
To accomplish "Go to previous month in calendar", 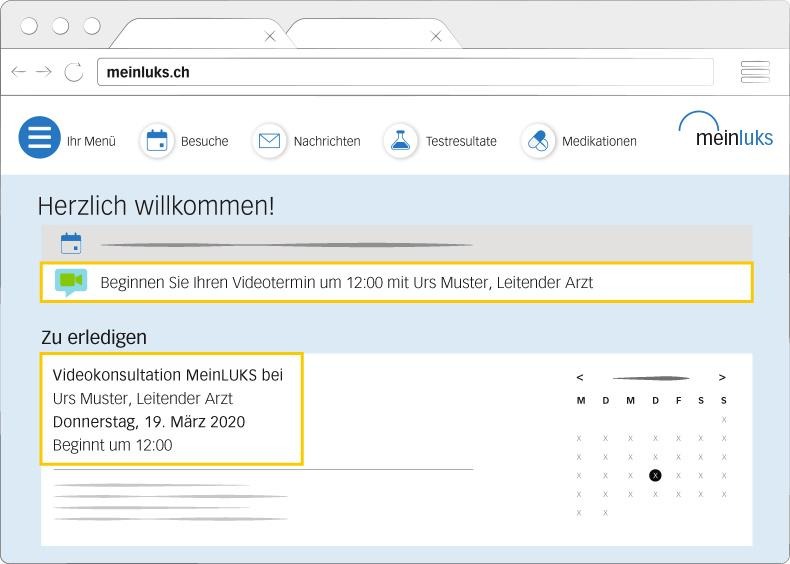I will point(580,377).
